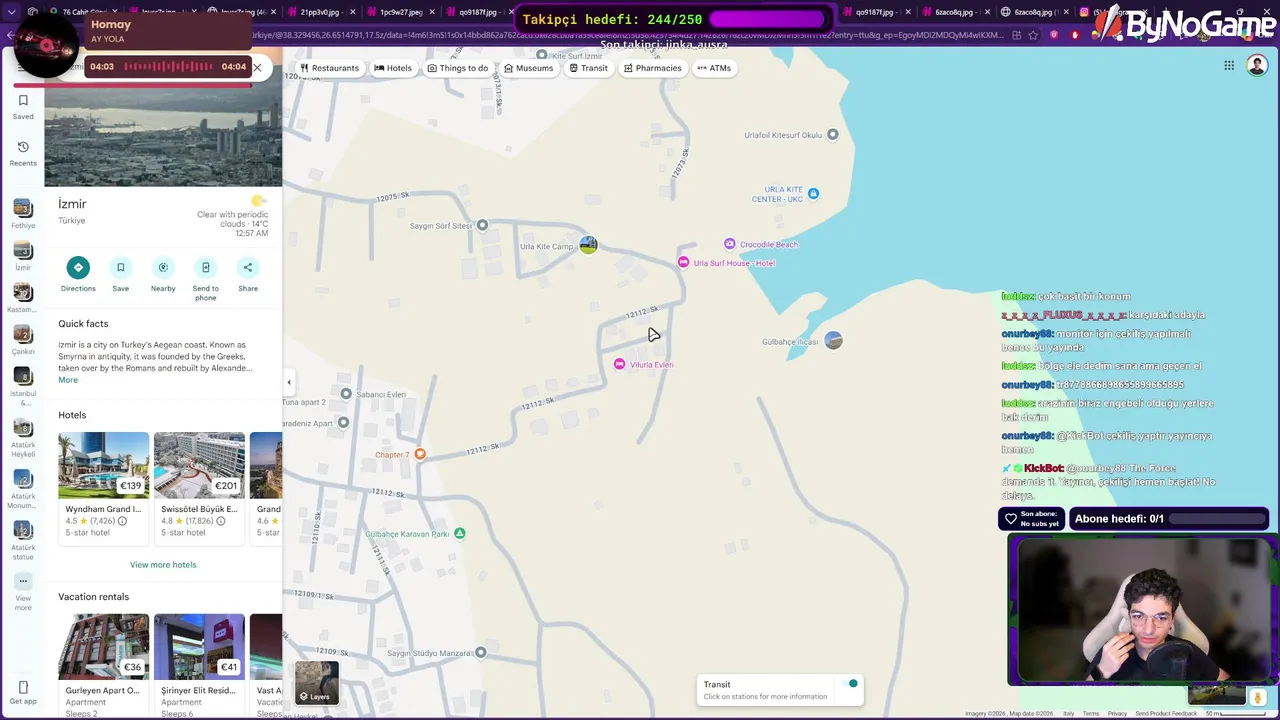This screenshot has height=720, width=1280.
Task: Open the Şirinyer Elit Residence rental card
Action: click(x=199, y=665)
